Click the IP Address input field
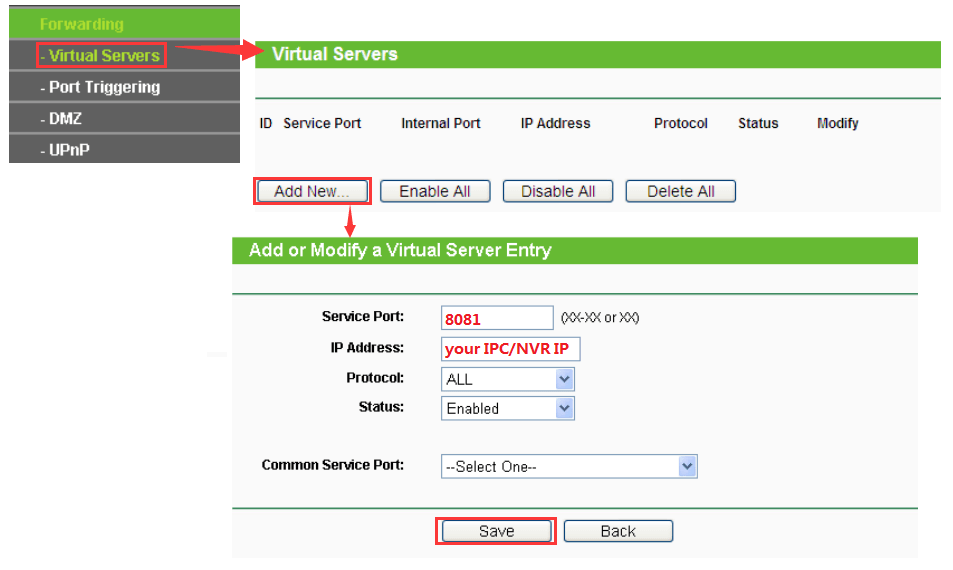 click(511, 349)
